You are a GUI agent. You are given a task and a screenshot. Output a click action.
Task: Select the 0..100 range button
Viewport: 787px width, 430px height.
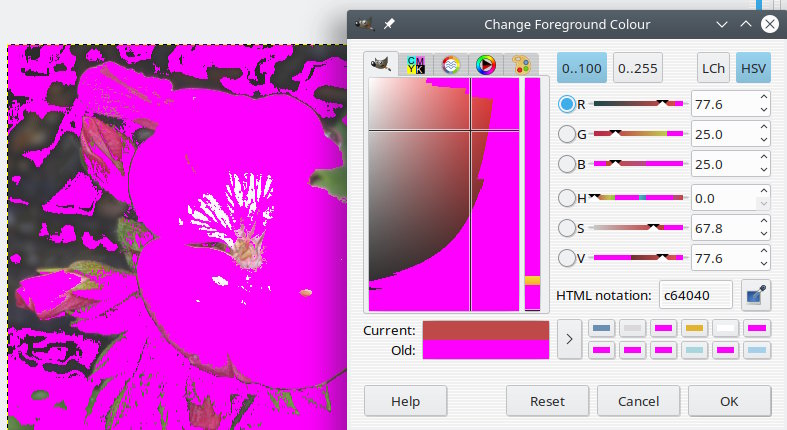(x=582, y=68)
